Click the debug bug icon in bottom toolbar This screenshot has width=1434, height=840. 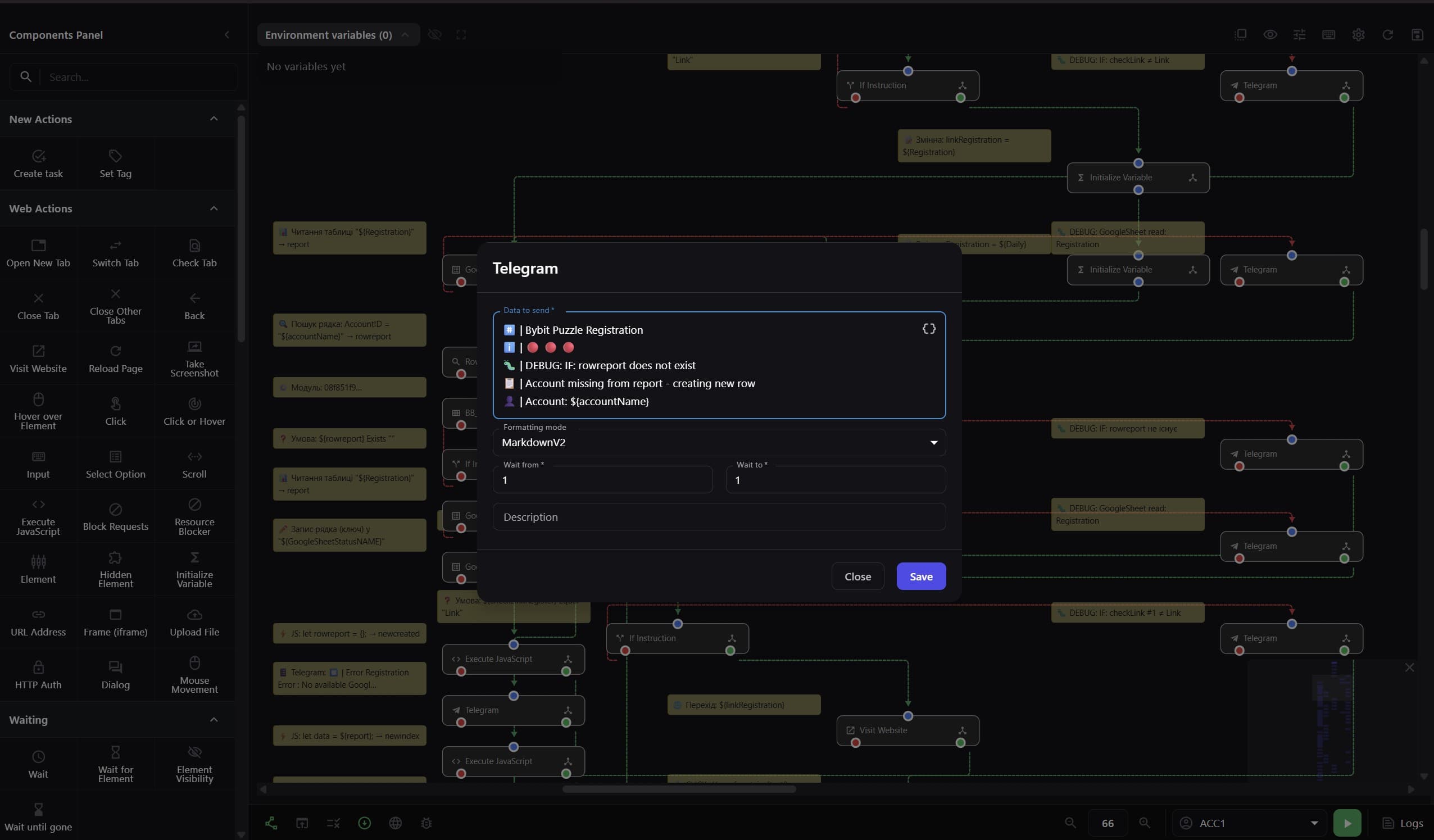(x=426, y=823)
